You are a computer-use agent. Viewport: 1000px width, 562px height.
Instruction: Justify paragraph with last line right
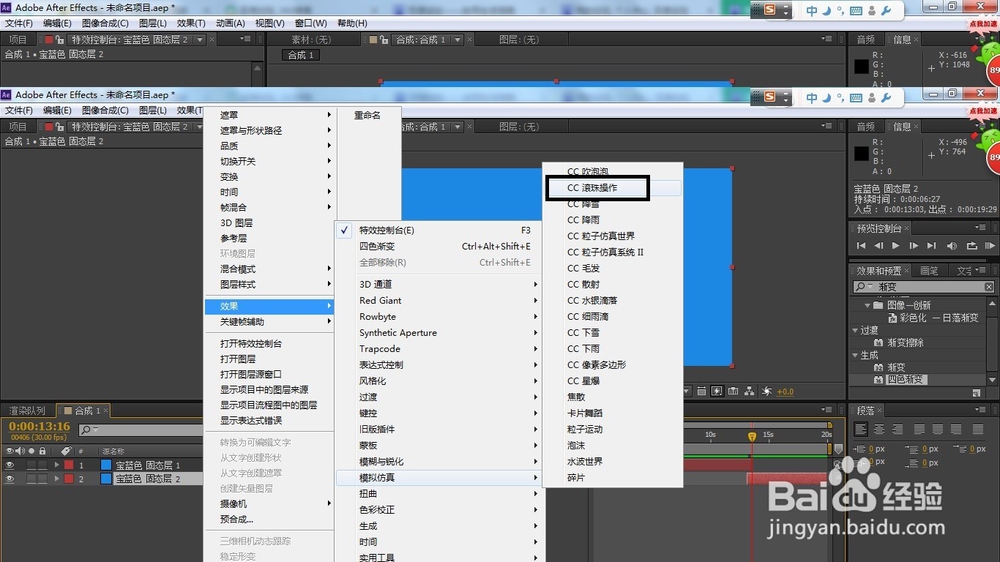tap(956, 429)
